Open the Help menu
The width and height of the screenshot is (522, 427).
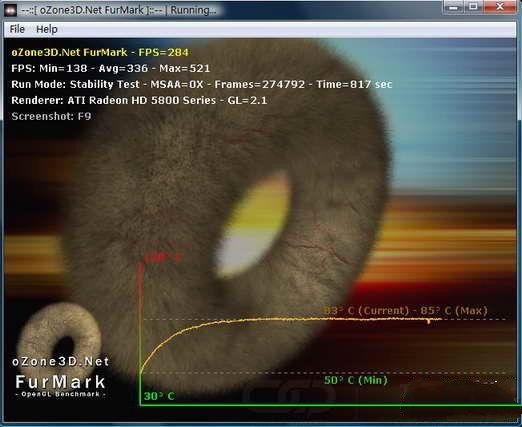click(47, 29)
